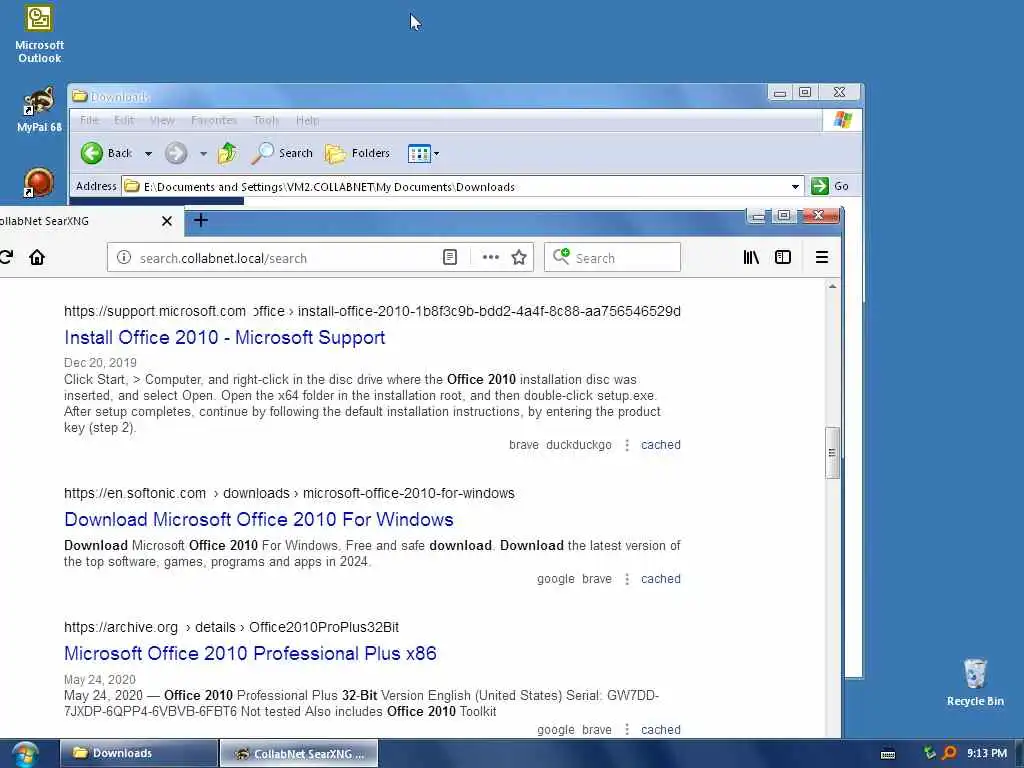The width and height of the screenshot is (1024, 768).
Task: Open Microsoft Outlook desktop shortcut
Action: tap(39, 34)
